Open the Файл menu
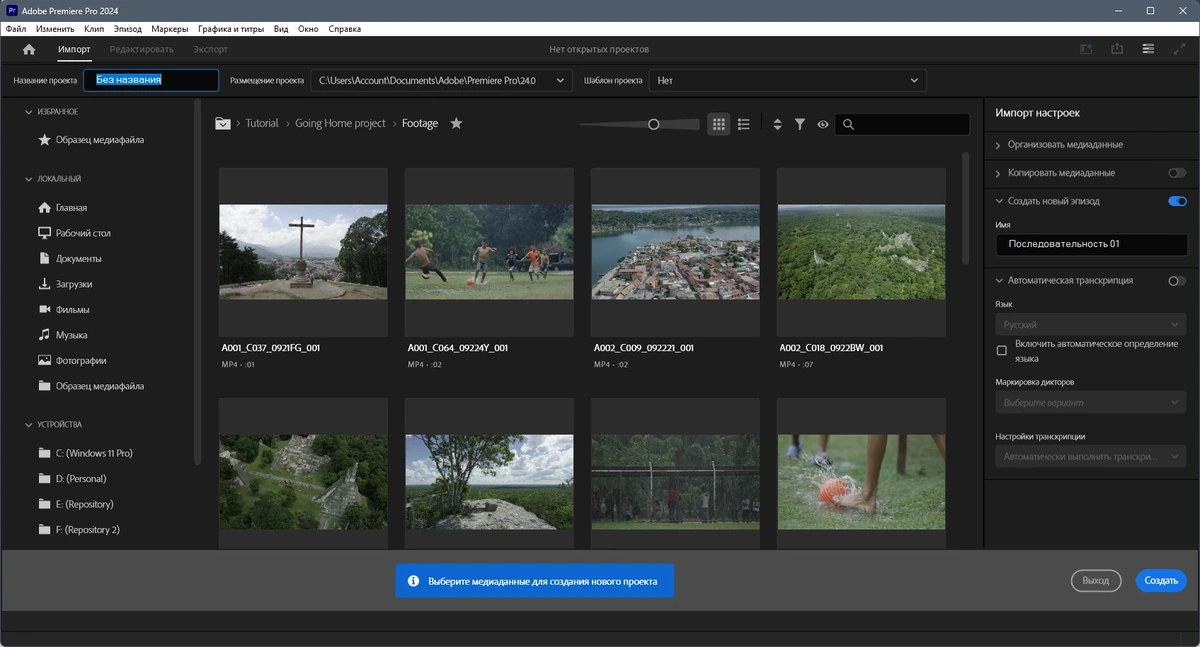 tap(16, 29)
